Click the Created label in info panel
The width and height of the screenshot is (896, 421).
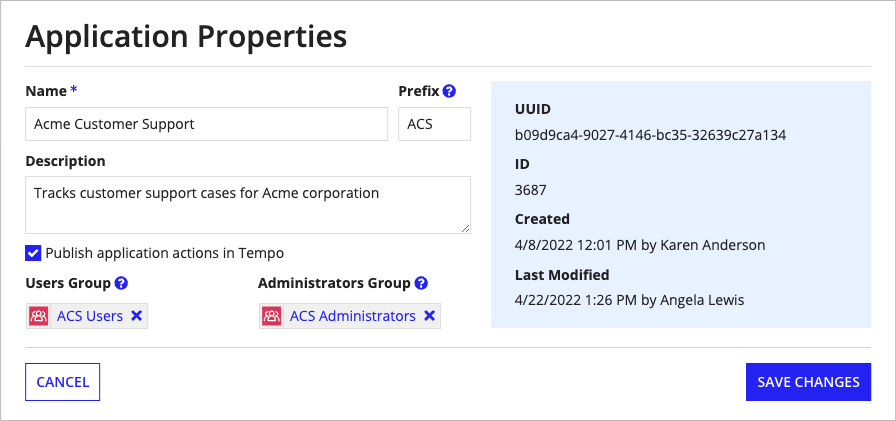[542, 219]
